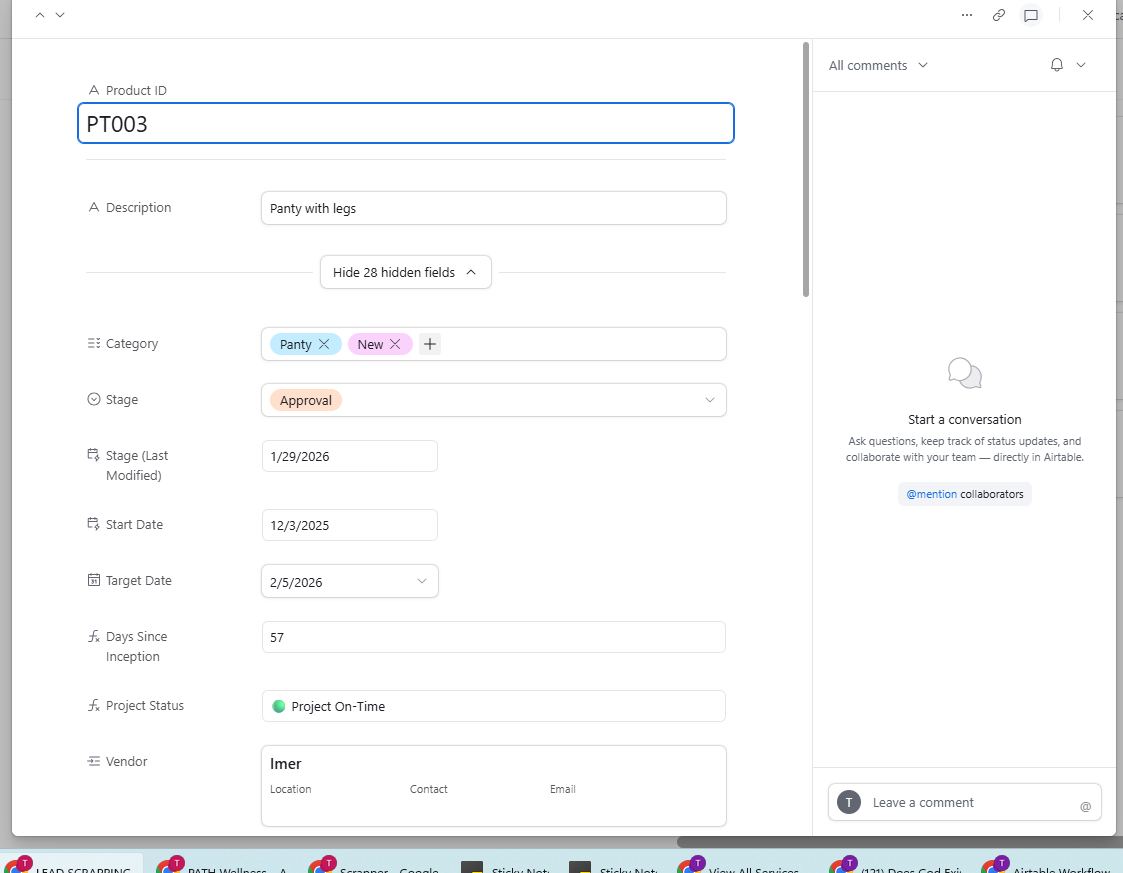Go to previous record with up chevron

[x=40, y=15]
